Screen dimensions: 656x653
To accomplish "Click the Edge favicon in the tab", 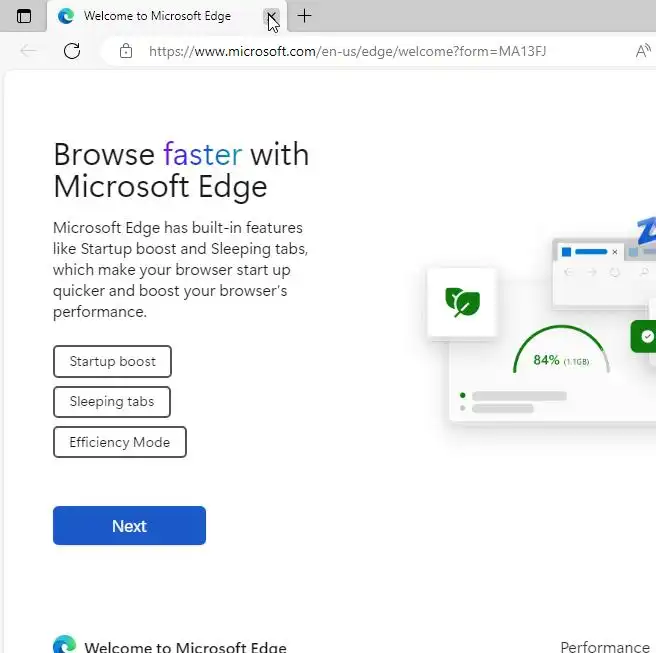I will (x=66, y=16).
